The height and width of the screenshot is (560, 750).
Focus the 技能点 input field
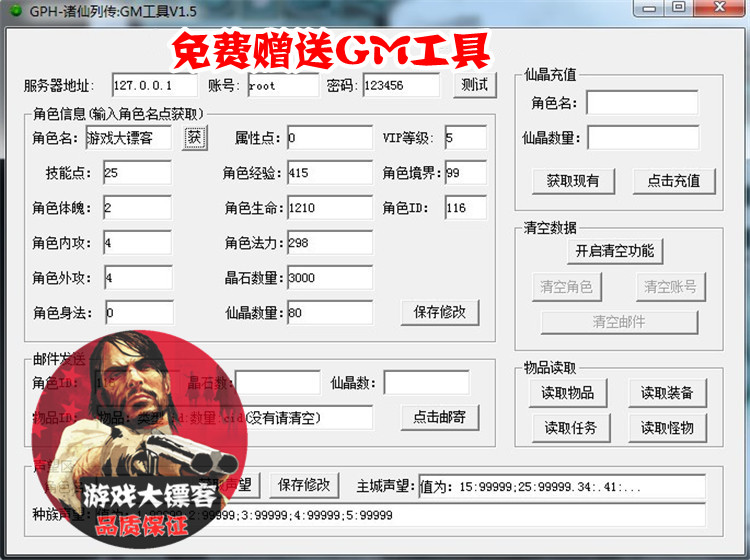coord(137,173)
